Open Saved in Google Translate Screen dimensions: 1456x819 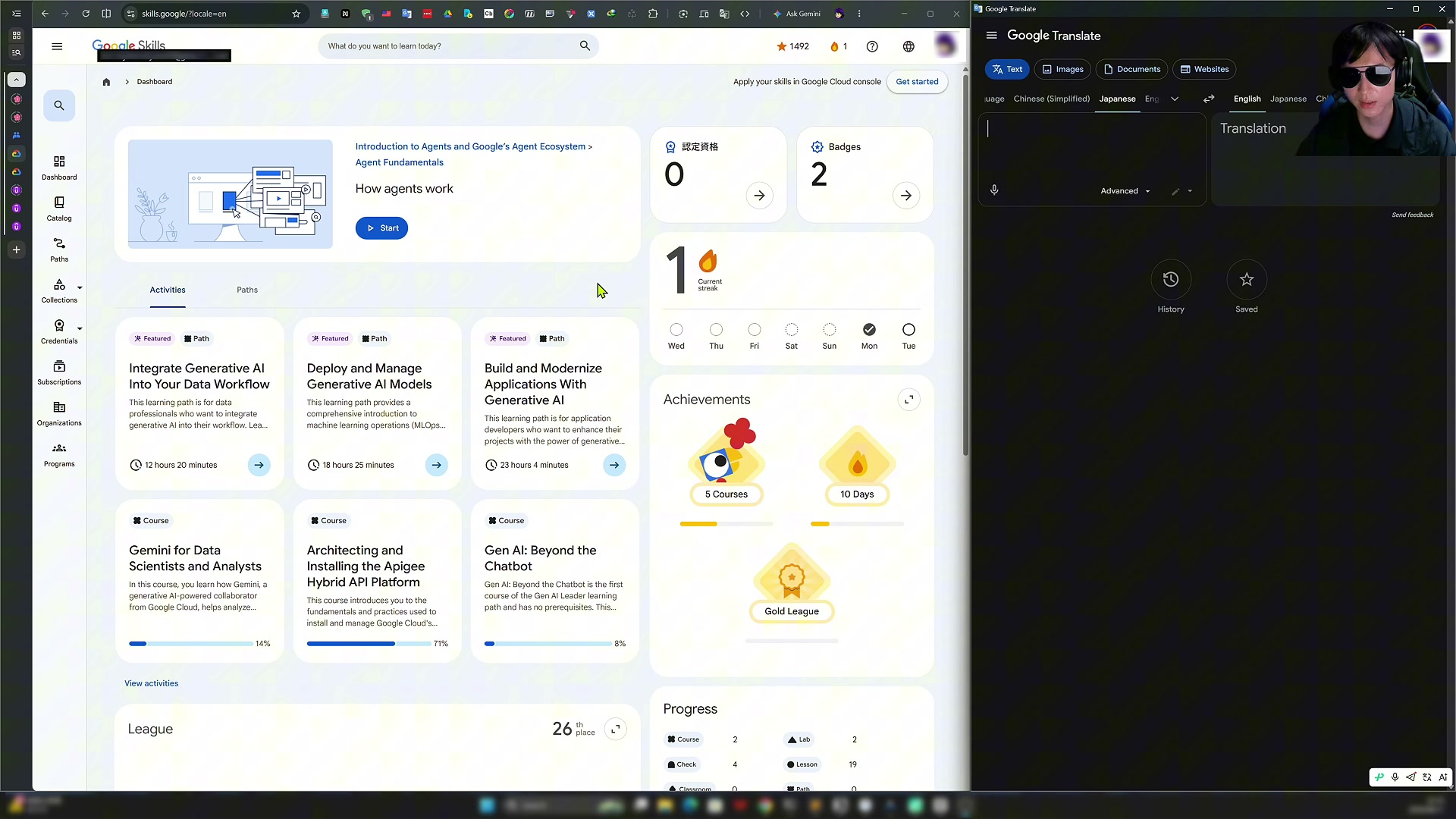coord(1247,287)
